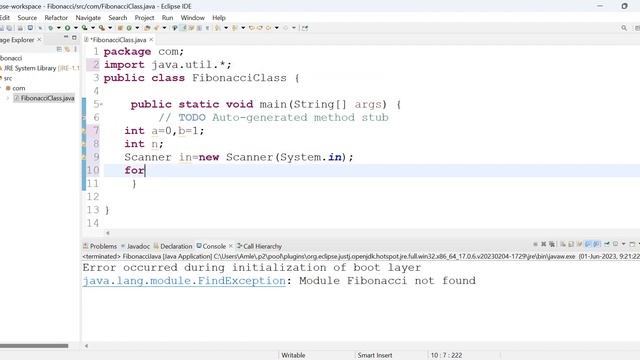640x360 pixels.
Task: Close the Console tab
Action: point(231,246)
